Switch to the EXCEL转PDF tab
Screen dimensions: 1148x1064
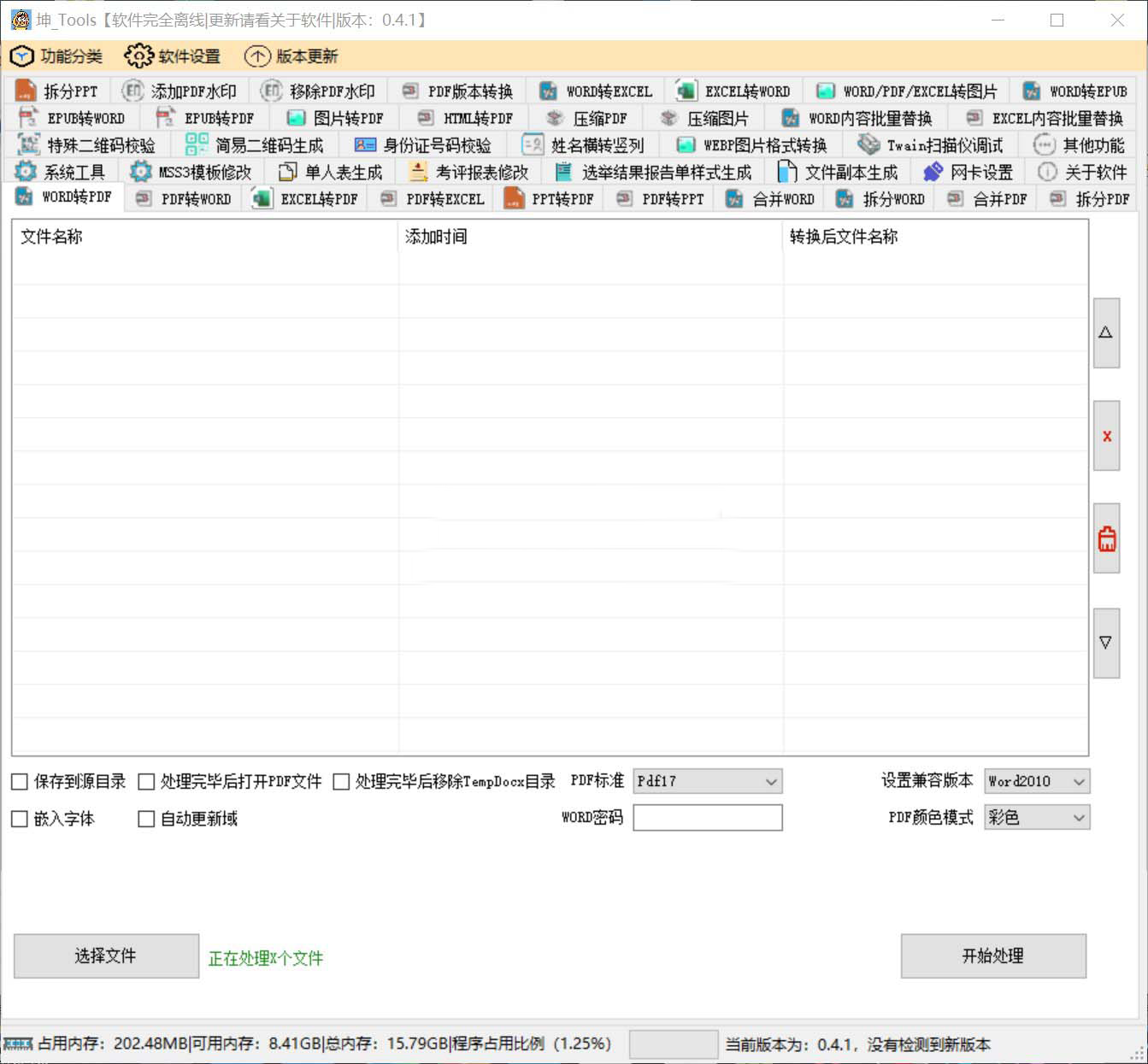(x=305, y=199)
